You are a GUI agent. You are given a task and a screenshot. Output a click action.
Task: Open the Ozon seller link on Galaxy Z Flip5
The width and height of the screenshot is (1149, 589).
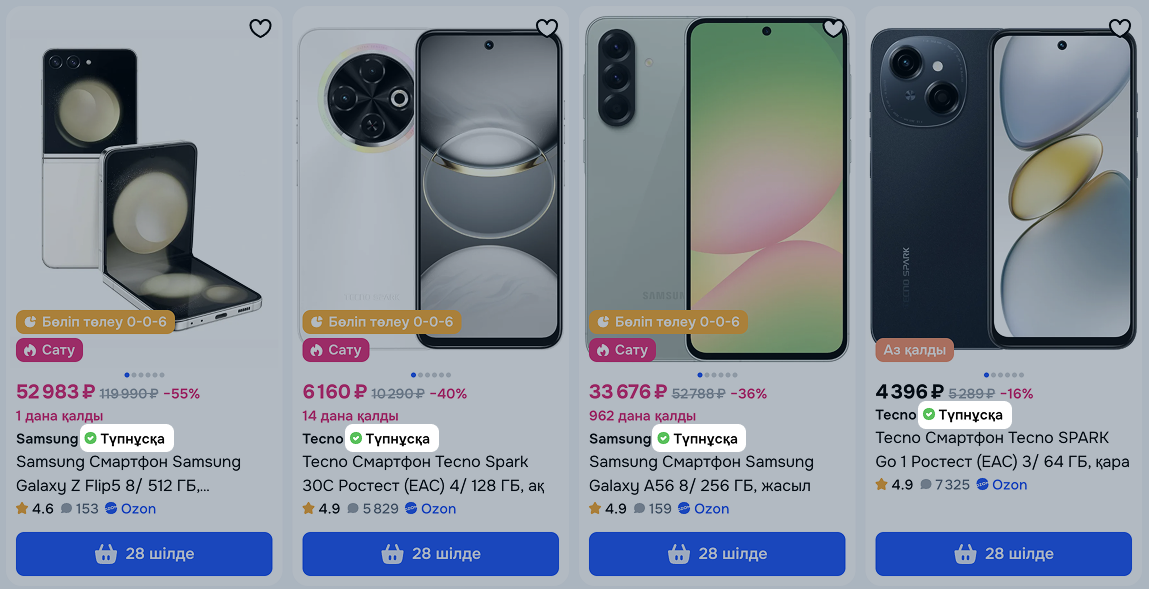tap(130, 508)
